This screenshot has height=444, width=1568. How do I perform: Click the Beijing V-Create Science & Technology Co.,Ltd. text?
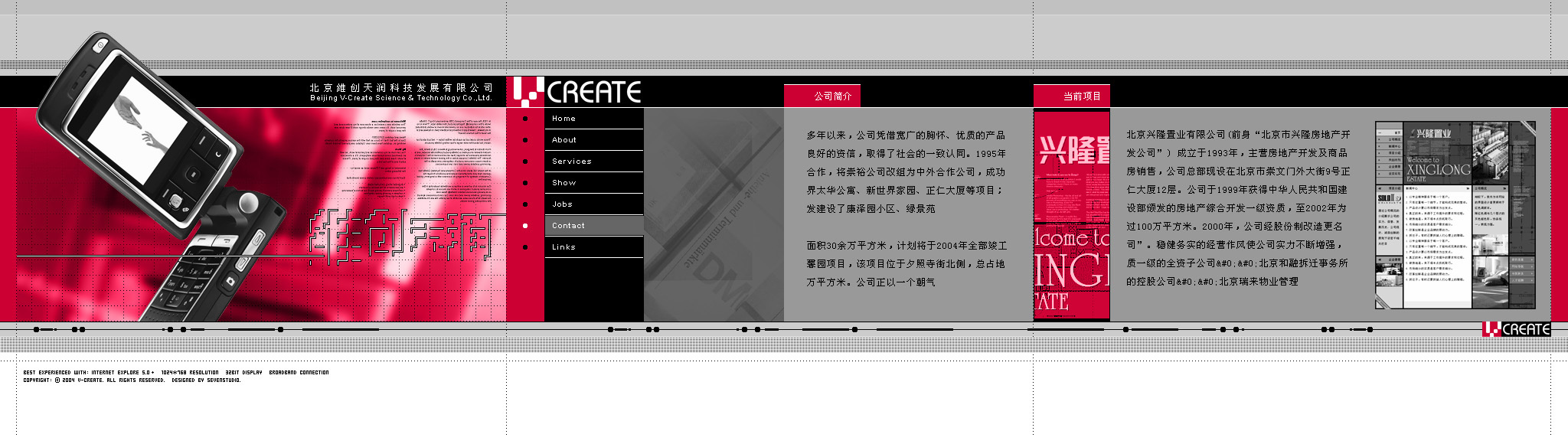pos(401,98)
